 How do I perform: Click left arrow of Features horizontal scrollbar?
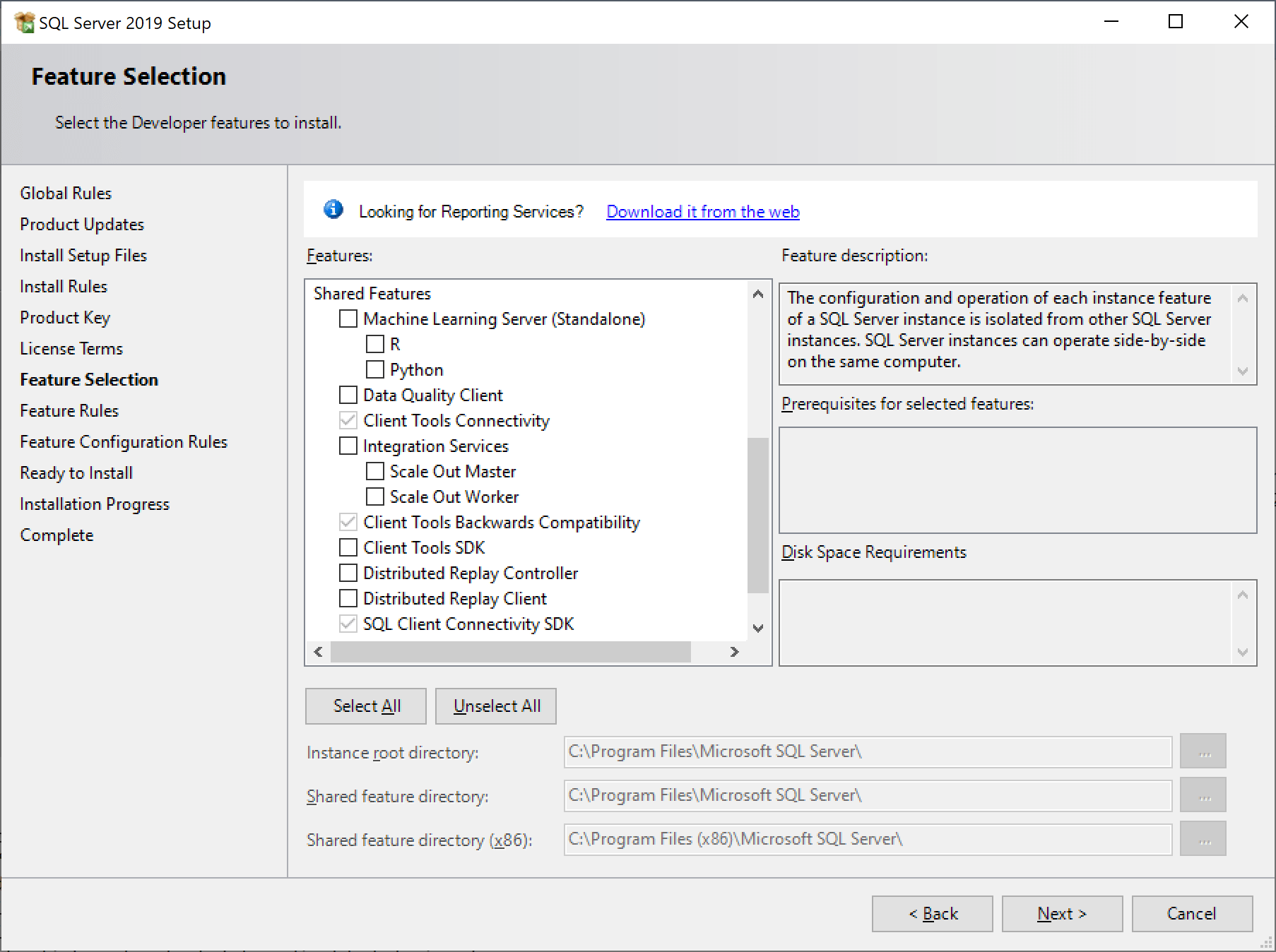[x=318, y=652]
